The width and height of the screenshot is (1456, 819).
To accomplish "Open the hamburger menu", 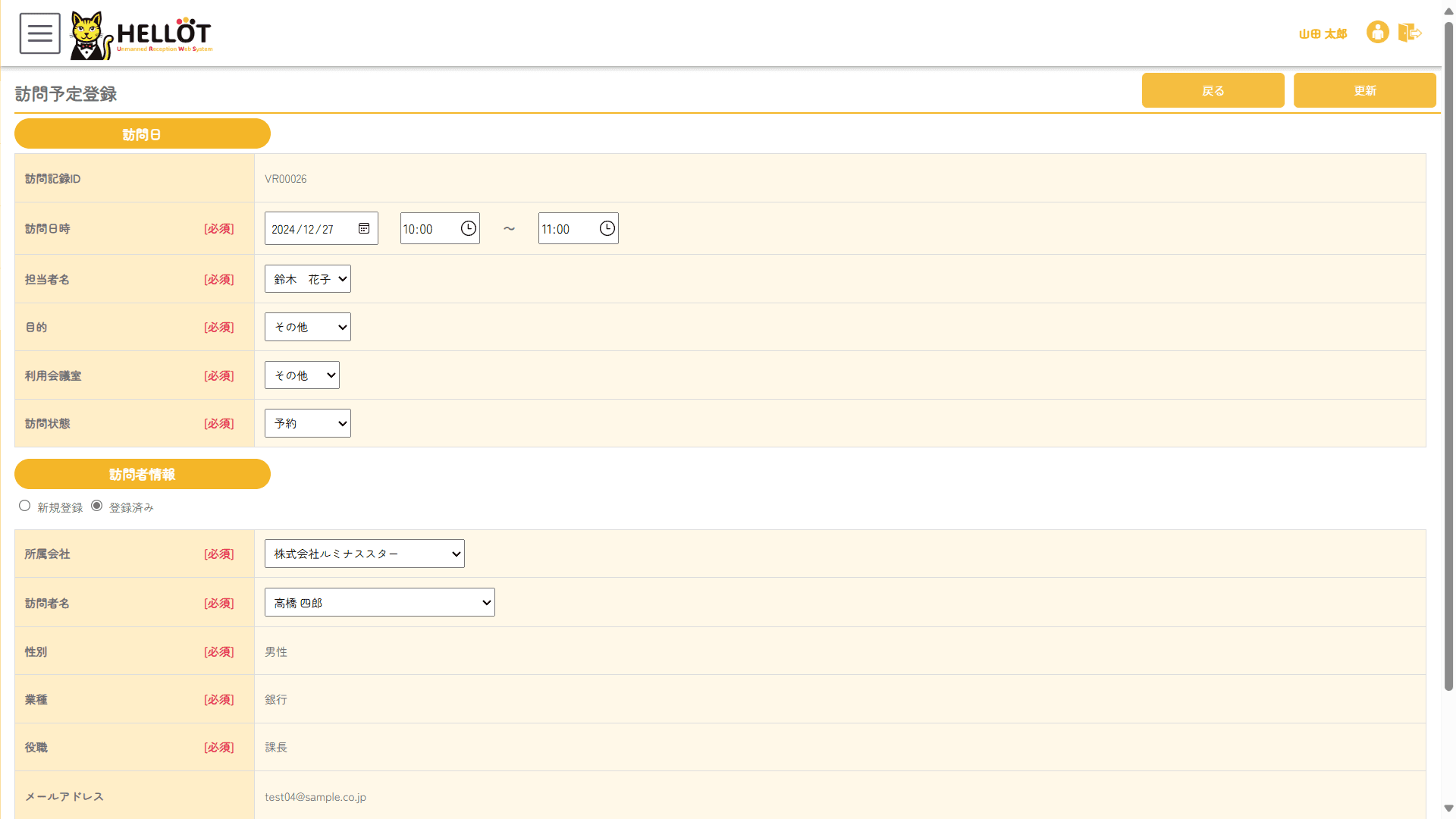I will (x=39, y=33).
